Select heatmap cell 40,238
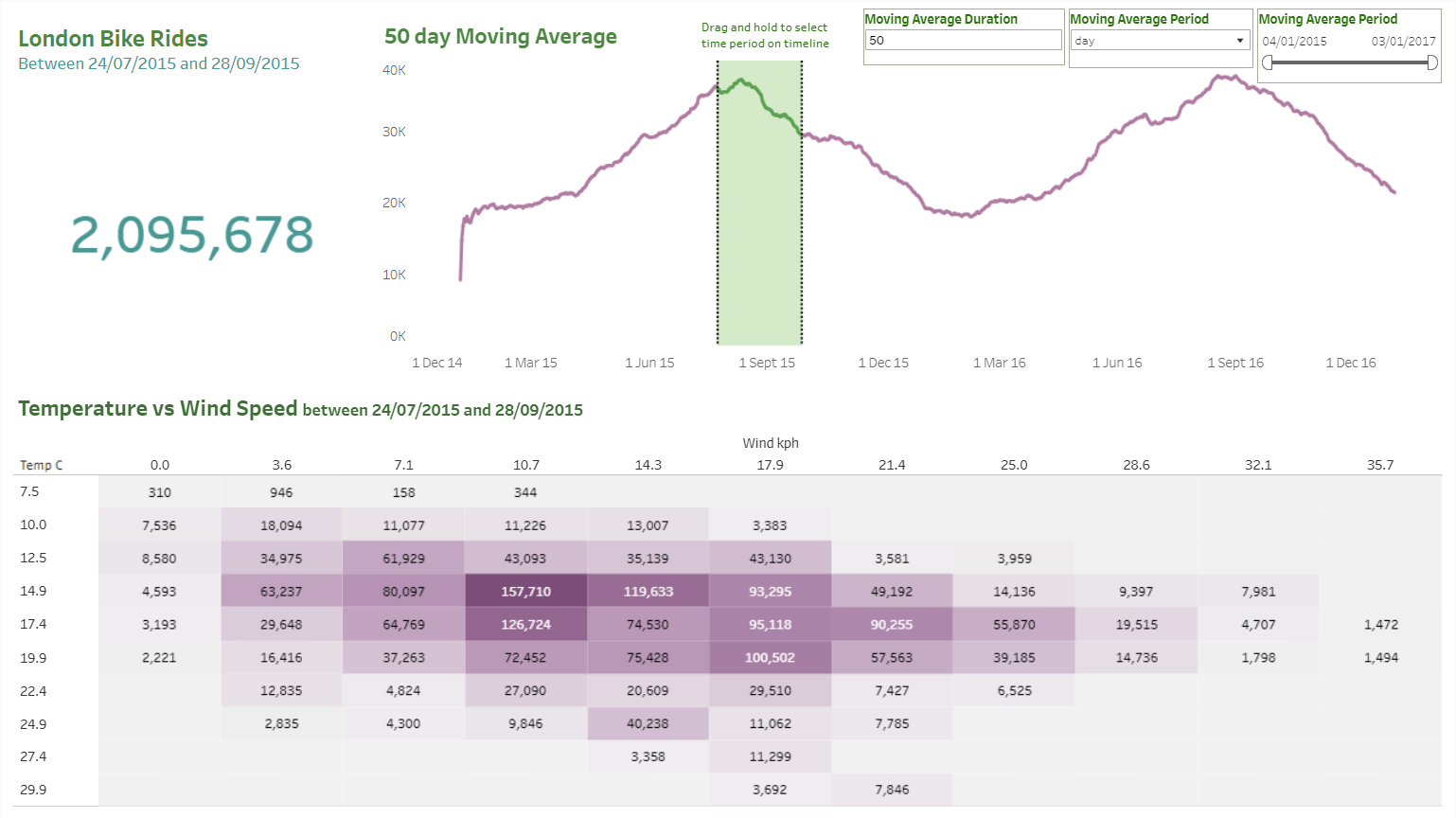Image resolution: width=1456 pixels, height=818 pixels. (x=648, y=723)
